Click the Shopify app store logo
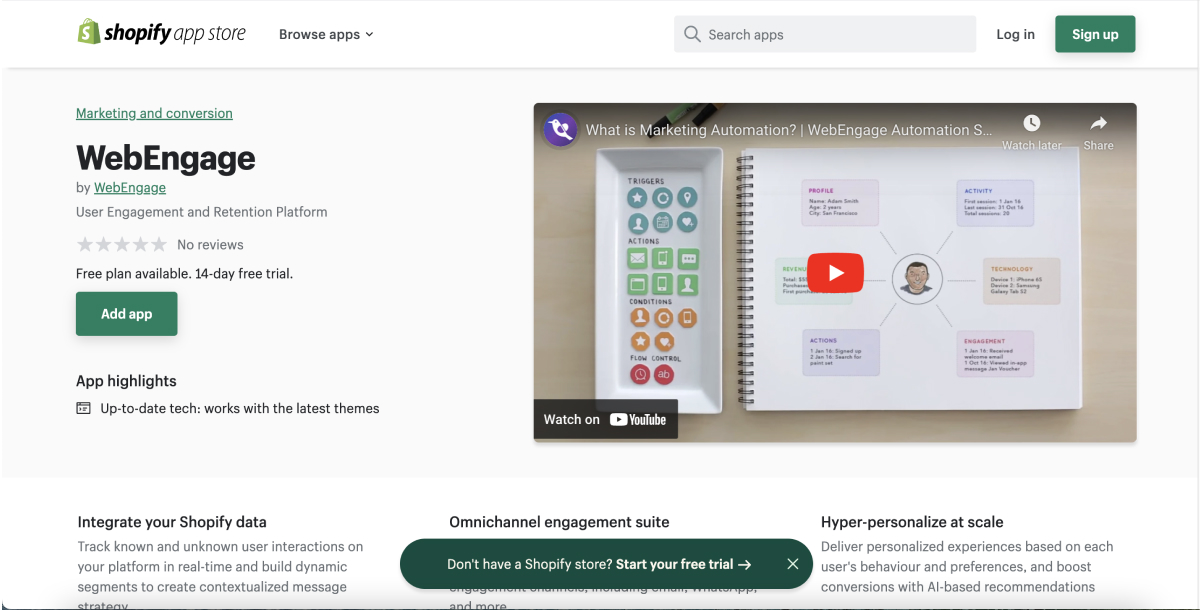1200x610 pixels. point(162,33)
